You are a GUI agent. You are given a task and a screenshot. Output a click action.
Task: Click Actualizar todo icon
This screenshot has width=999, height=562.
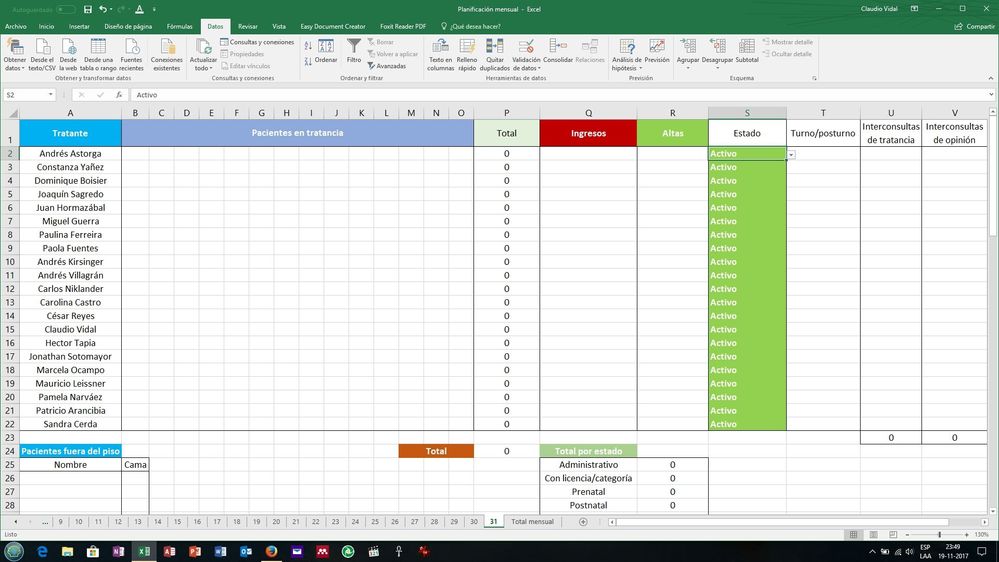click(x=203, y=54)
